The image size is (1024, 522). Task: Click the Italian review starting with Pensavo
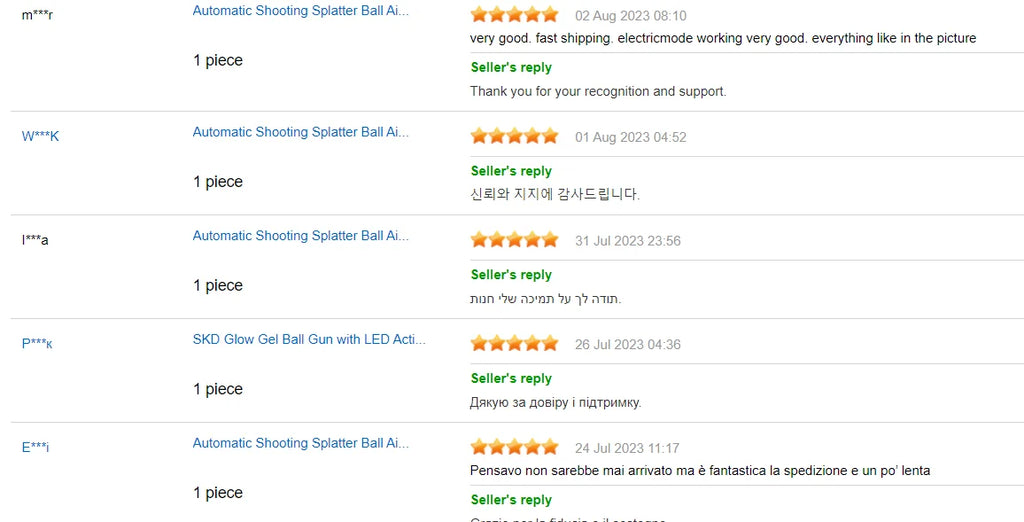click(700, 470)
